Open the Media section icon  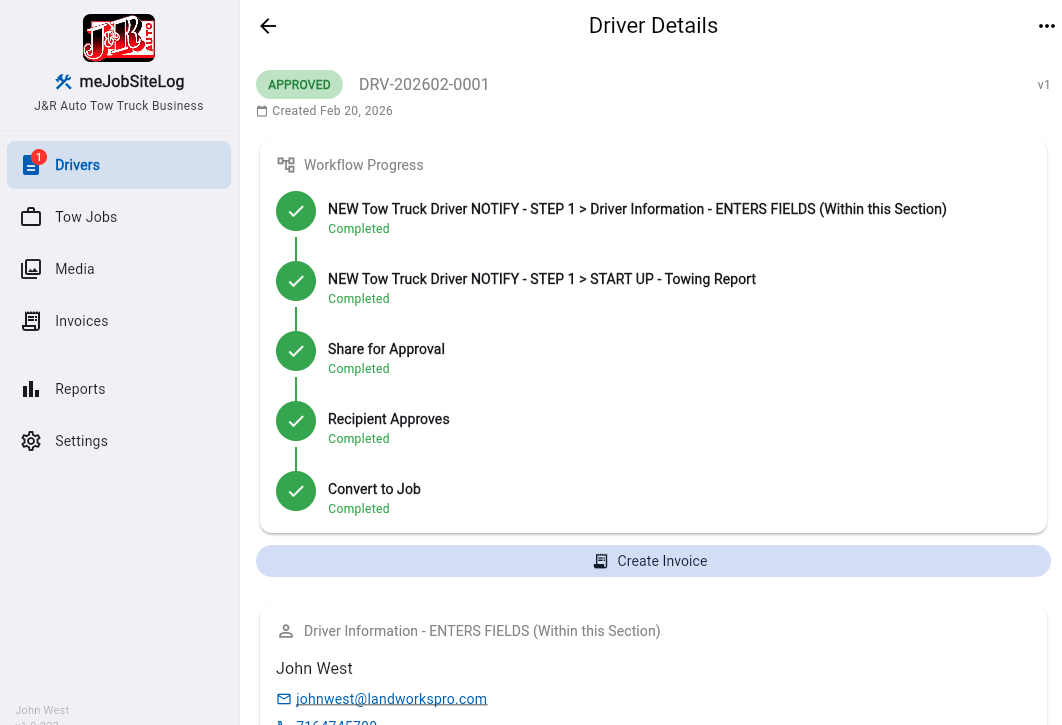pyautogui.click(x=31, y=268)
